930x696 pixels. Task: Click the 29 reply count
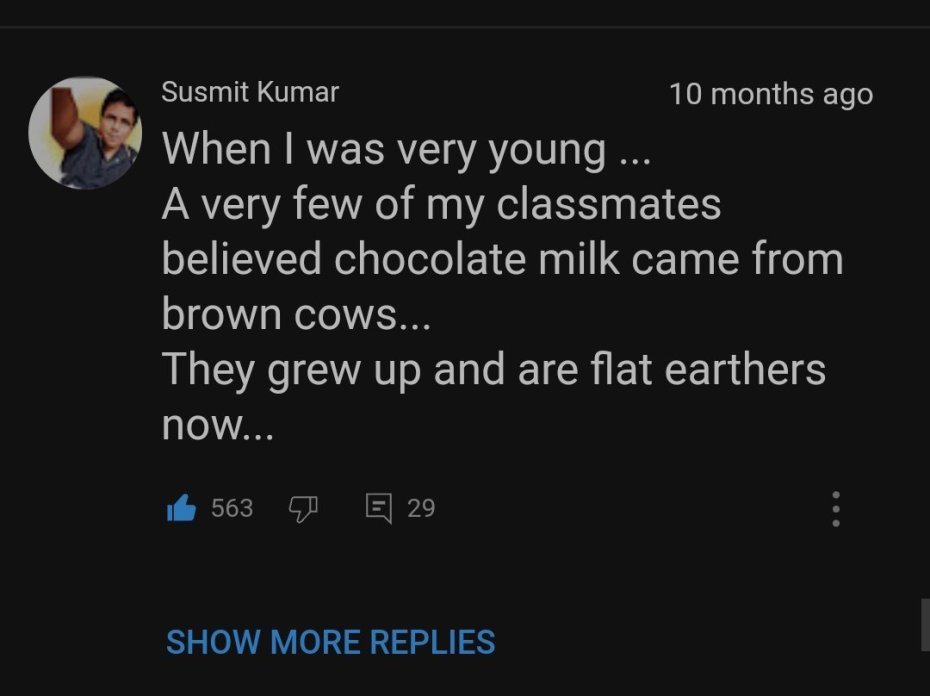(x=421, y=509)
